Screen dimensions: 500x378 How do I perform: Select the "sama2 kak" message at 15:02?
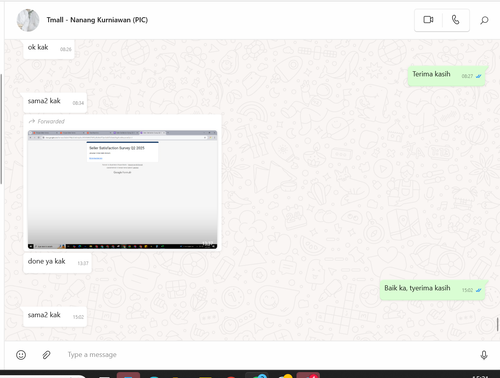55,316
